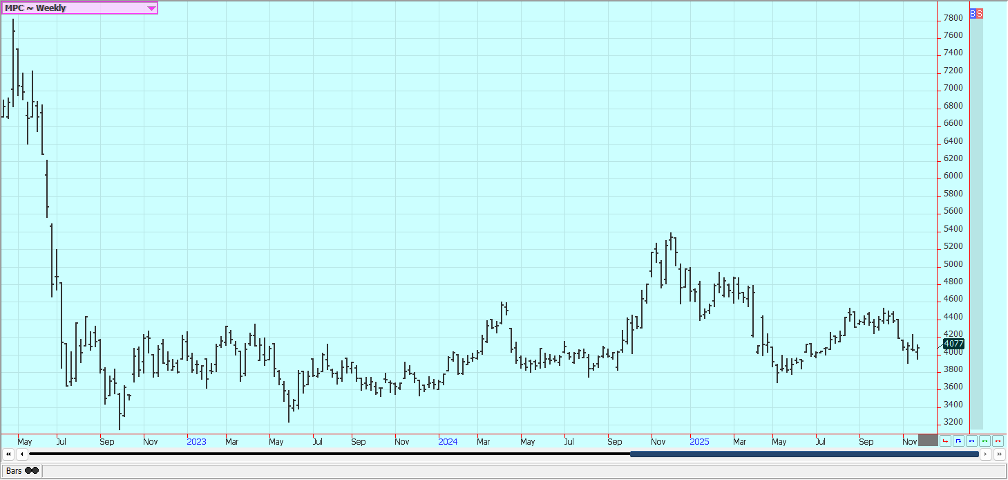Screen dimensions: 1008x480
Task: Step chart one bar left
Action: [22, 454]
